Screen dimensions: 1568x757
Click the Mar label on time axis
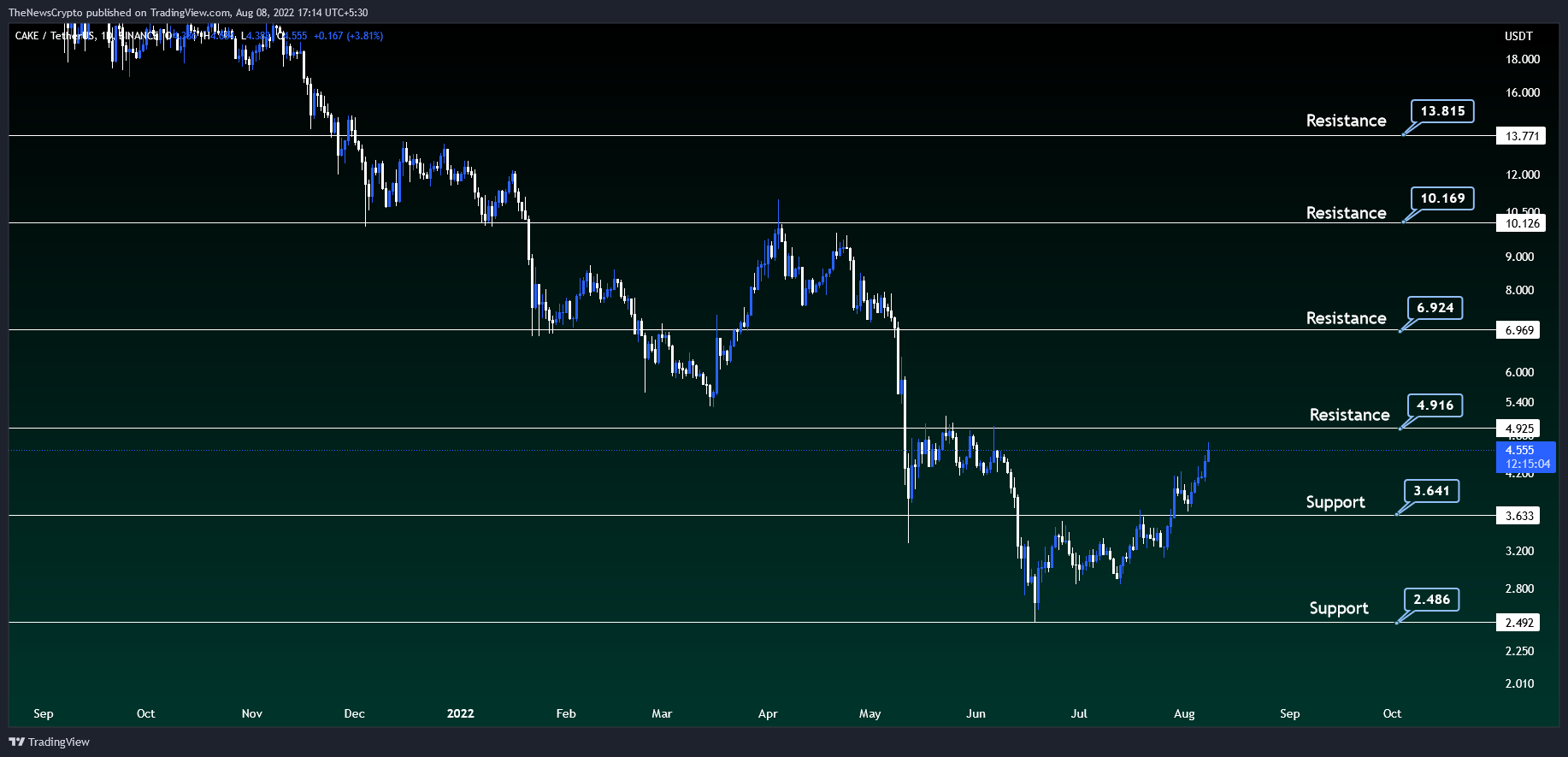(662, 713)
